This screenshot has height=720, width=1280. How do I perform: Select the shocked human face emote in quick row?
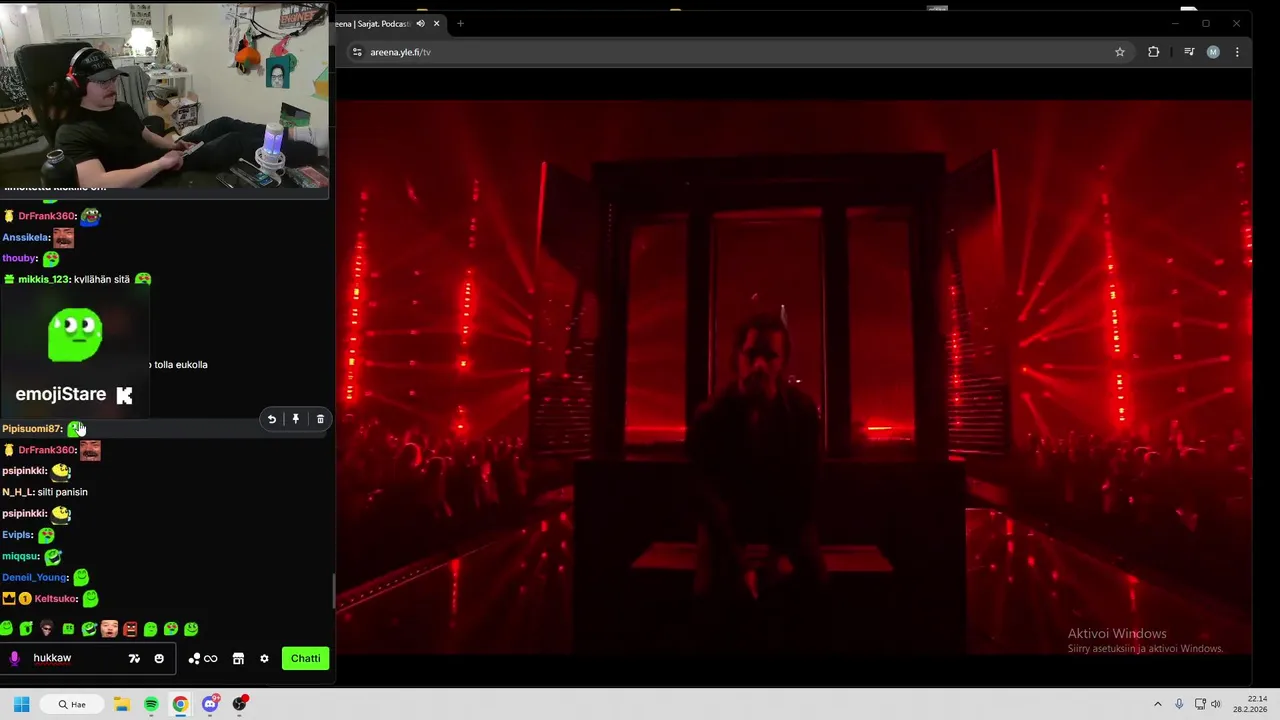[109, 629]
